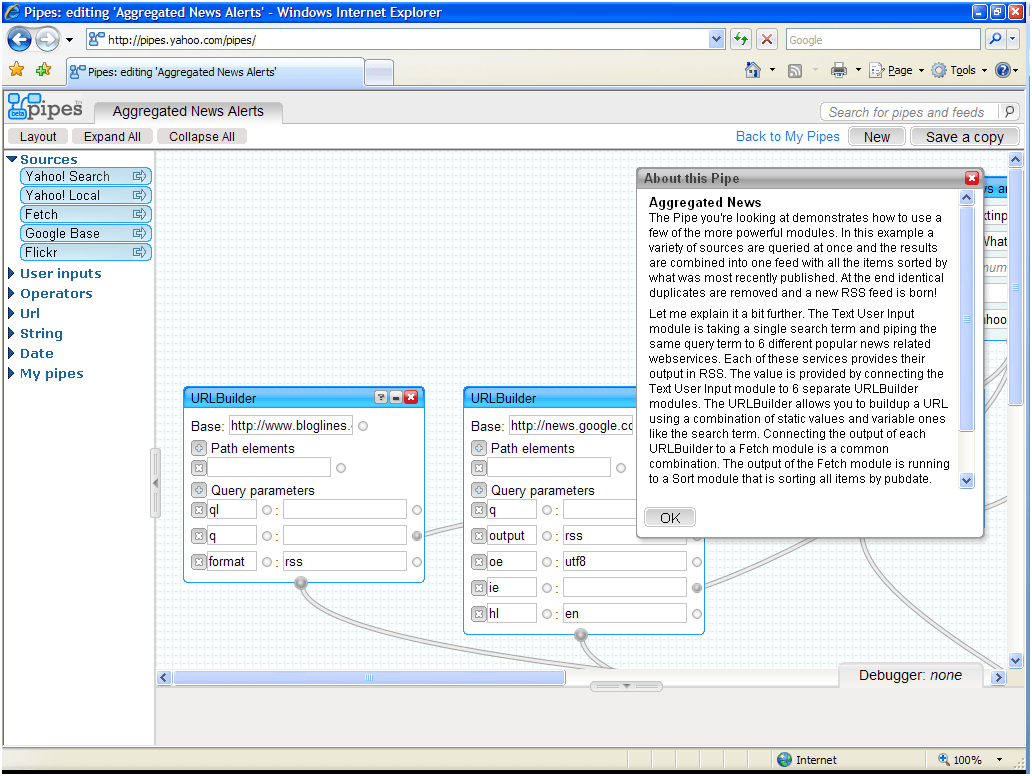Minimize the bloglines URLBuilder module
This screenshot has width=1032, height=776.
pyautogui.click(x=396, y=398)
